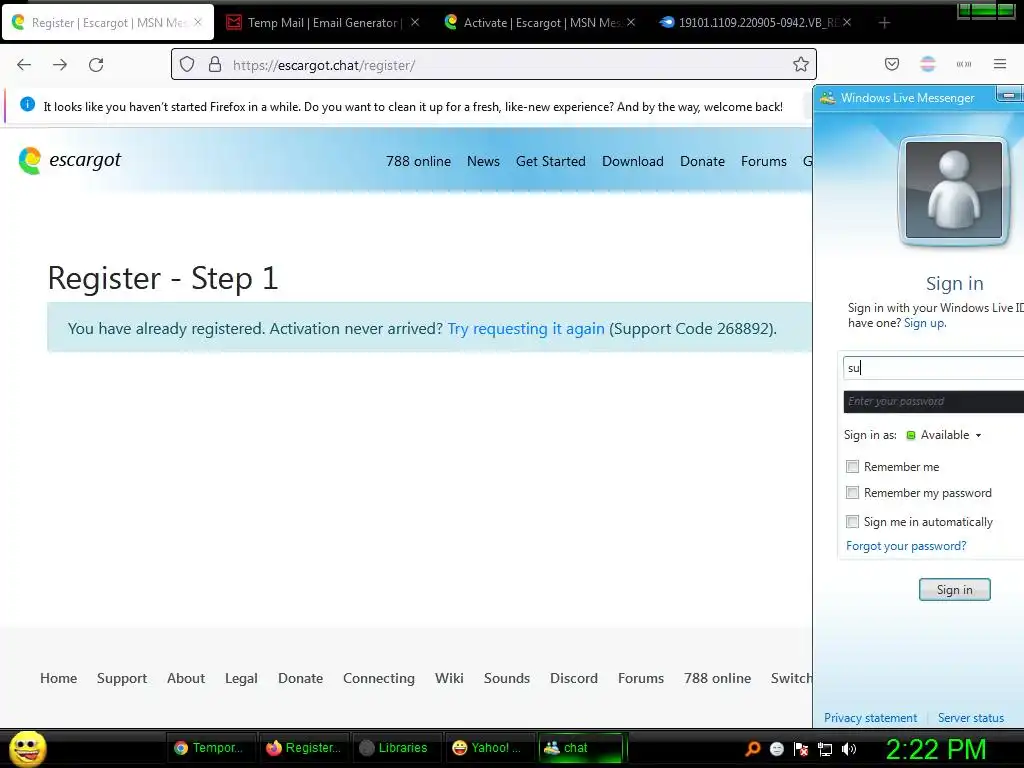Viewport: 1024px width, 768px height.
Task: Open the network tray icon
Action: [825, 749]
